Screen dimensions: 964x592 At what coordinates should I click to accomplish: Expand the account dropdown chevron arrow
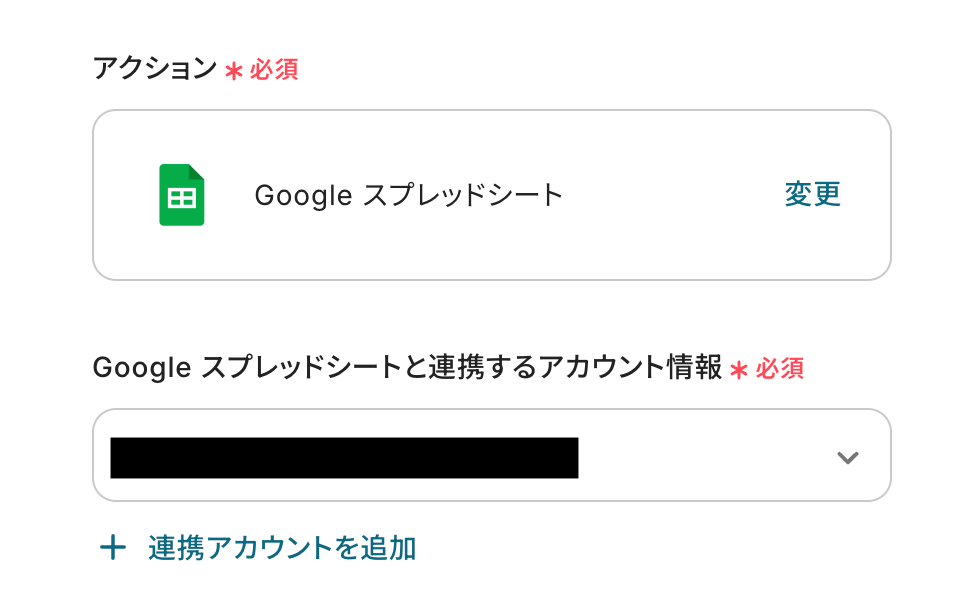coord(847,457)
